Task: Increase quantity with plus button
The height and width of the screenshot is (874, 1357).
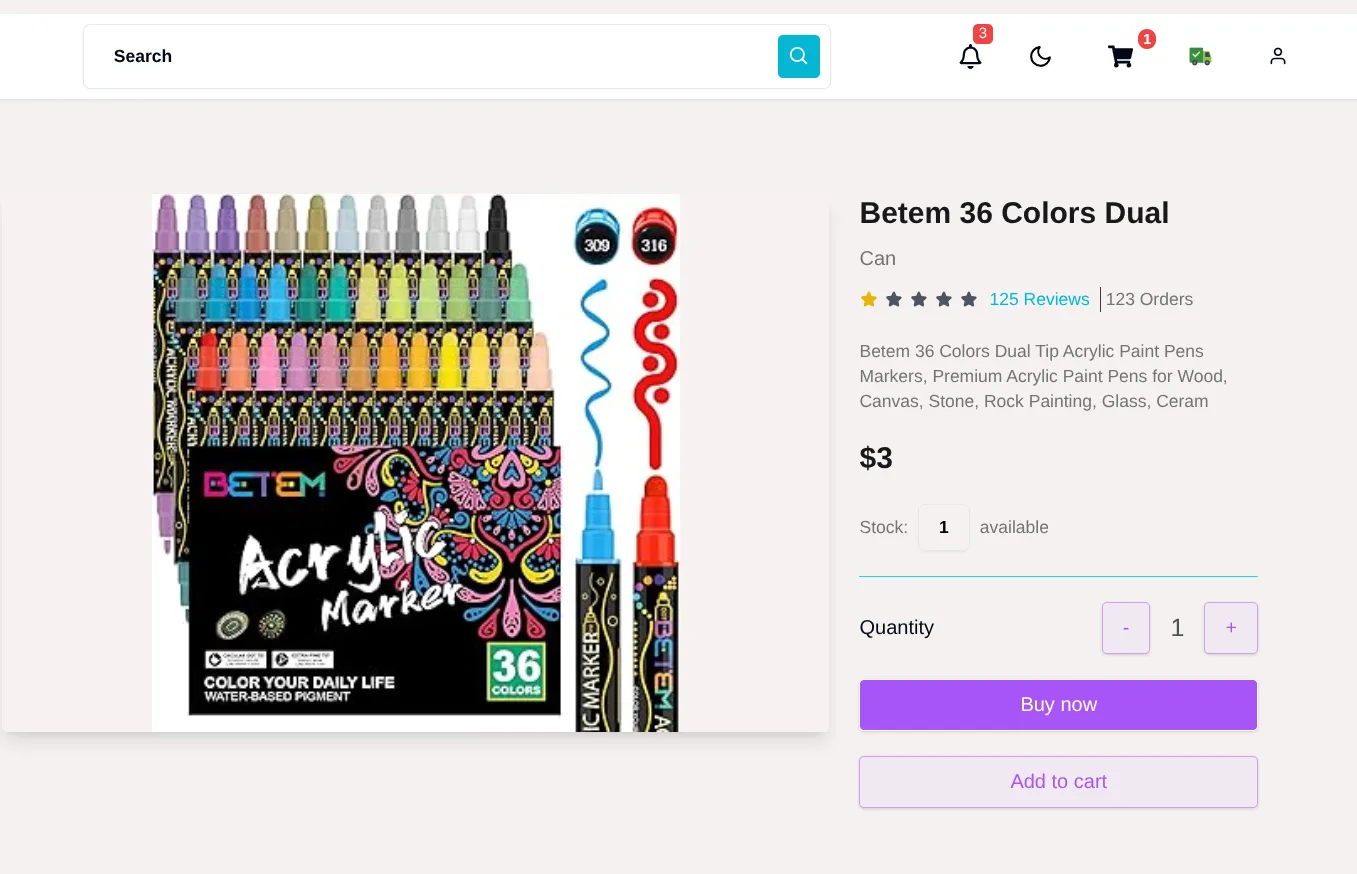Action: pos(1230,628)
